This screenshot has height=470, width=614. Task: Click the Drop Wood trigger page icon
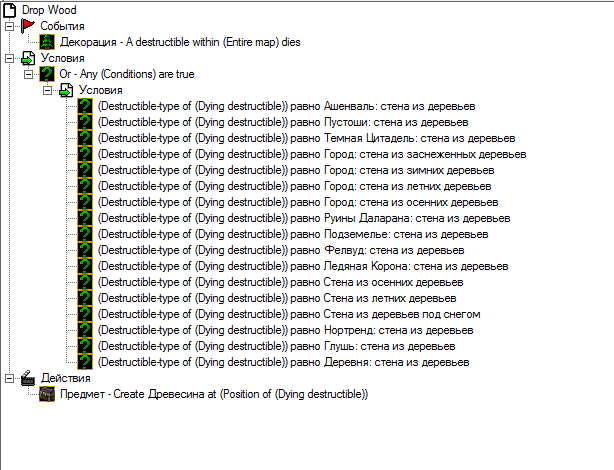[x=9, y=10]
